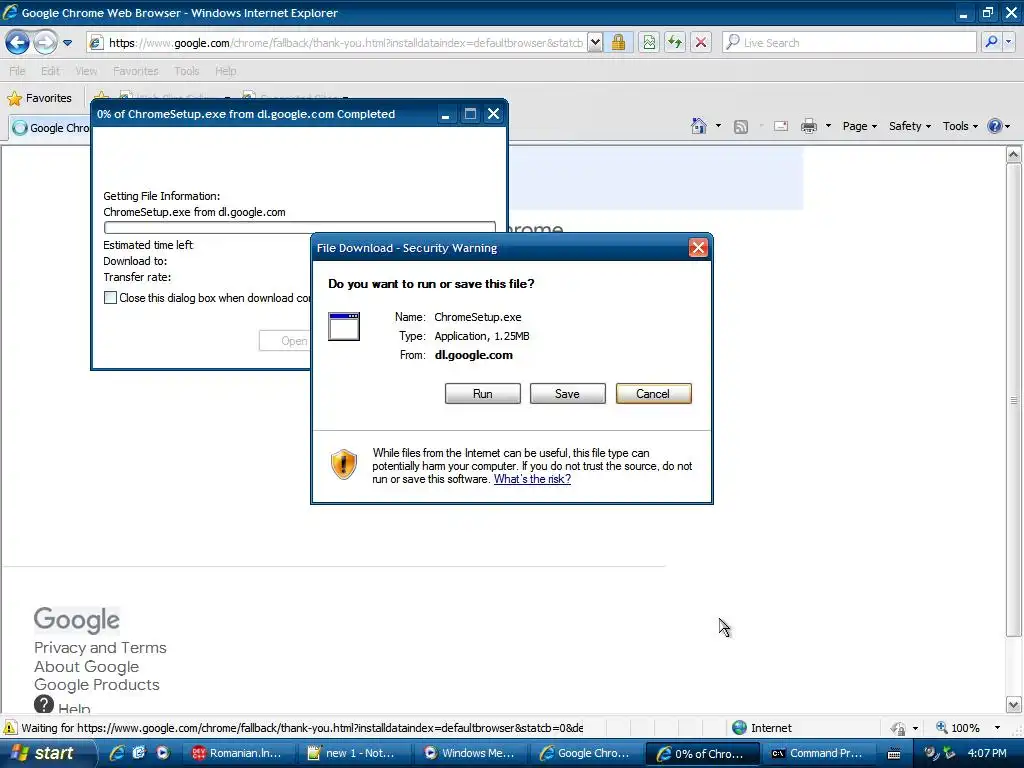Click the Forward navigation arrow
The height and width of the screenshot is (768, 1024).
click(x=45, y=43)
